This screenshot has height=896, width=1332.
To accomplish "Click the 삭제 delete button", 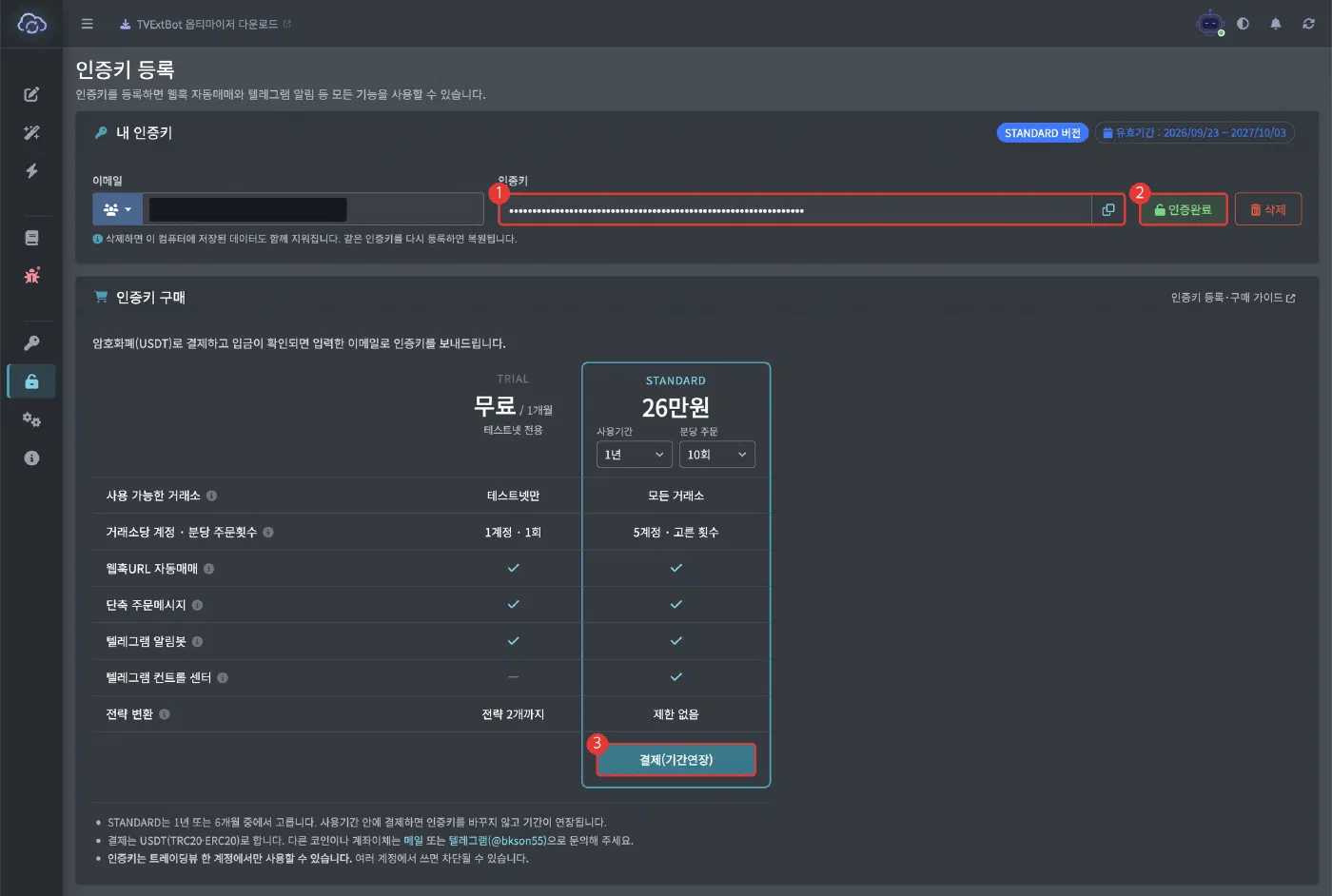I will (1267, 209).
